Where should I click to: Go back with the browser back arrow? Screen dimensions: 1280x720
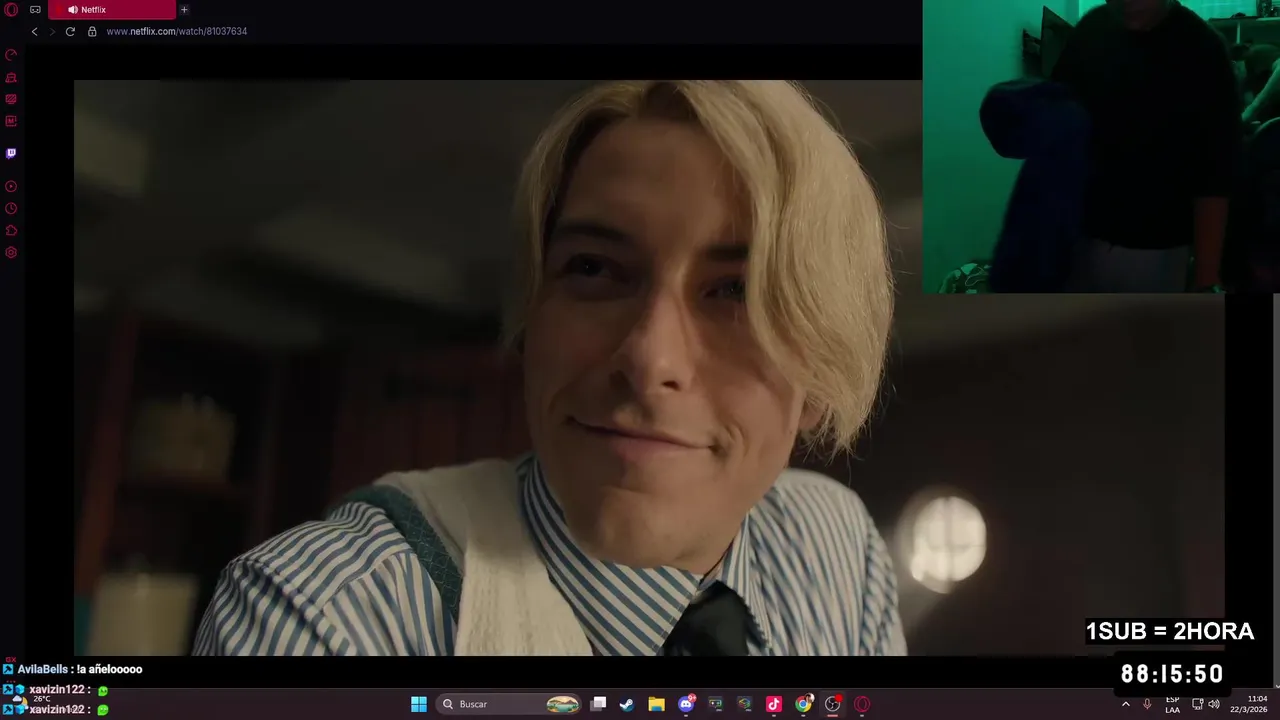(34, 32)
